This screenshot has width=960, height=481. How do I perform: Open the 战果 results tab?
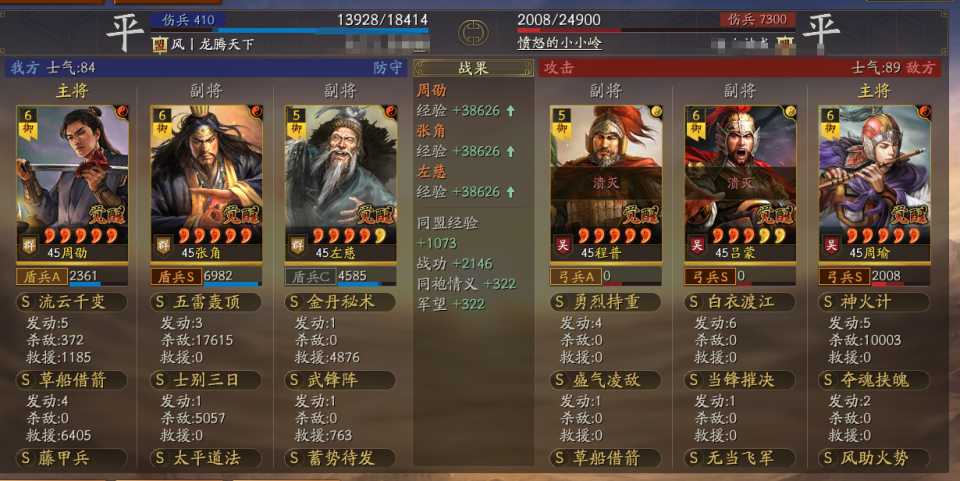[473, 68]
